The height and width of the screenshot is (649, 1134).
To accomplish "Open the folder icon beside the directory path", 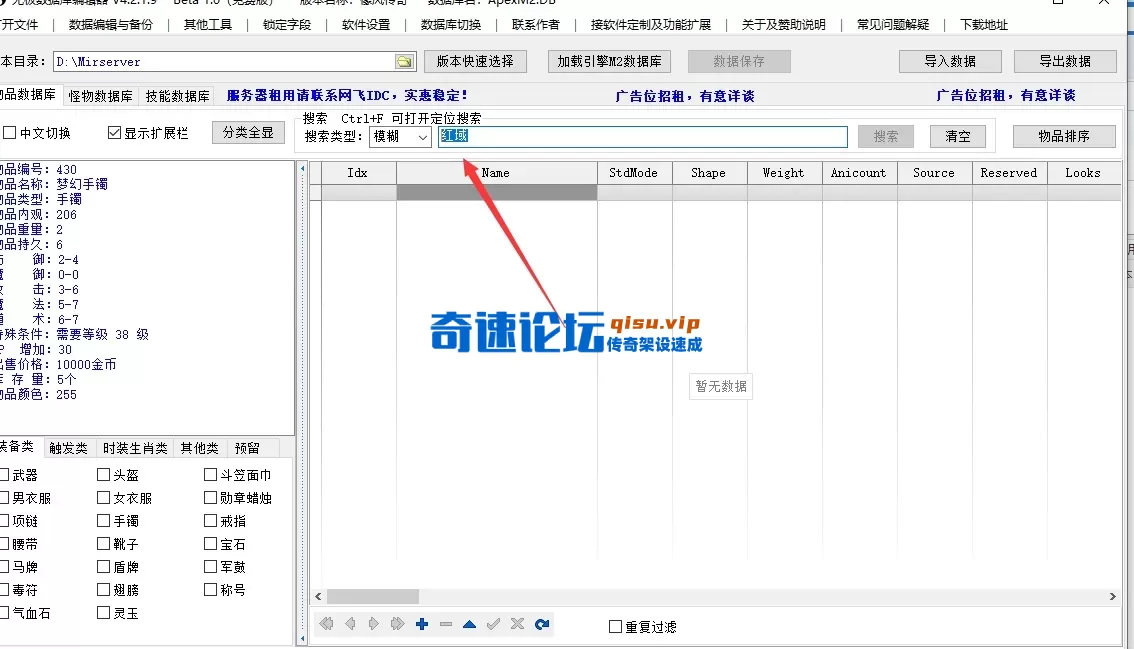I will [x=404, y=61].
